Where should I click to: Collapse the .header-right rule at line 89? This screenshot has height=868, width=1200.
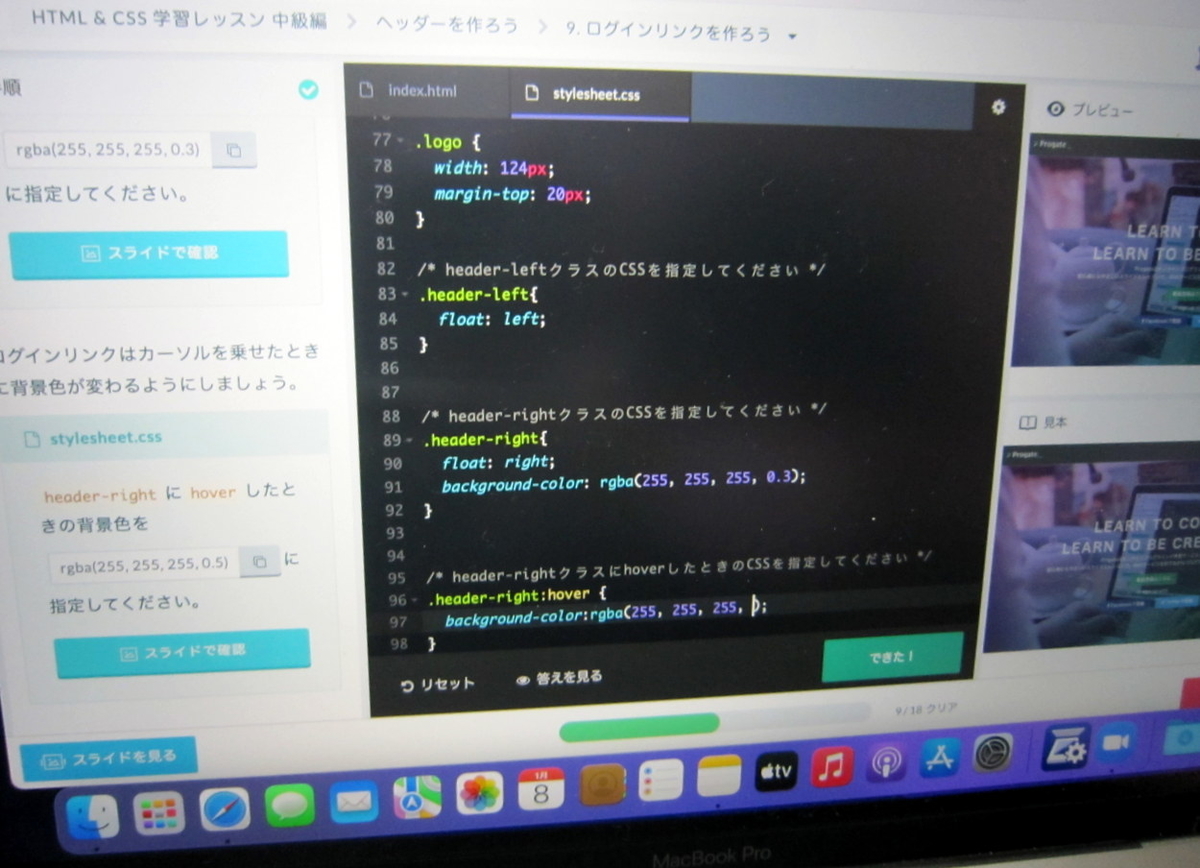pos(410,440)
